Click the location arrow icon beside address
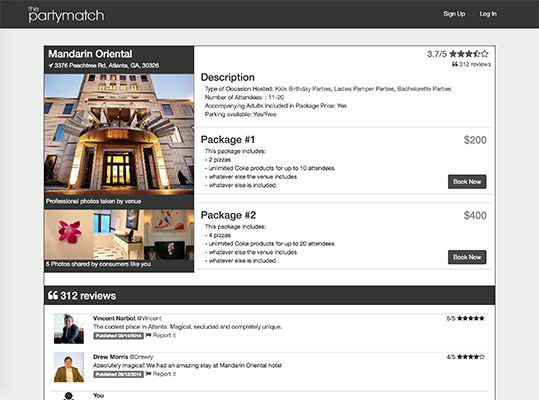Viewport: 539px width, 400px height. [51, 65]
